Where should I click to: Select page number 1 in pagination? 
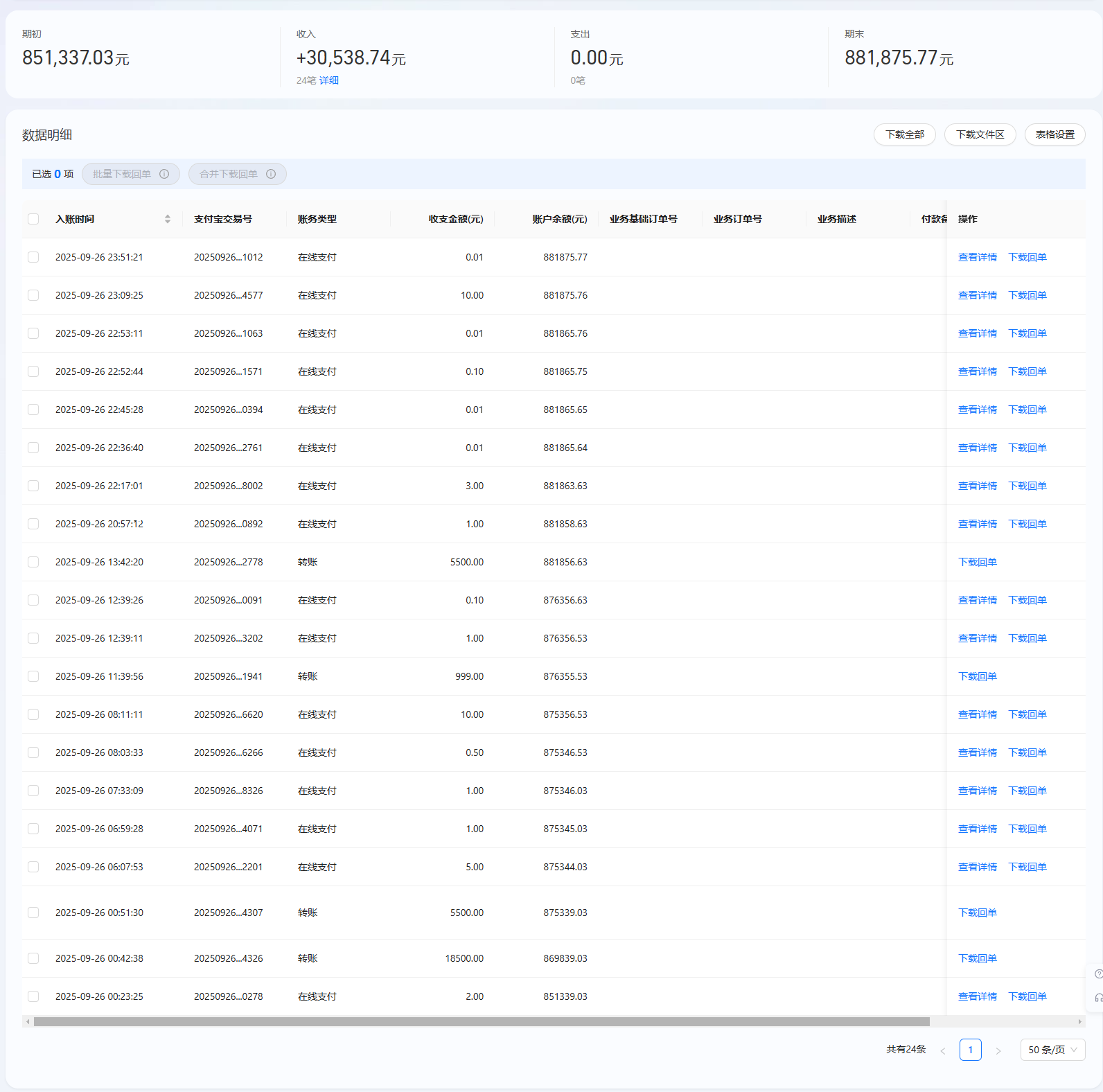pyautogui.click(x=970, y=1050)
